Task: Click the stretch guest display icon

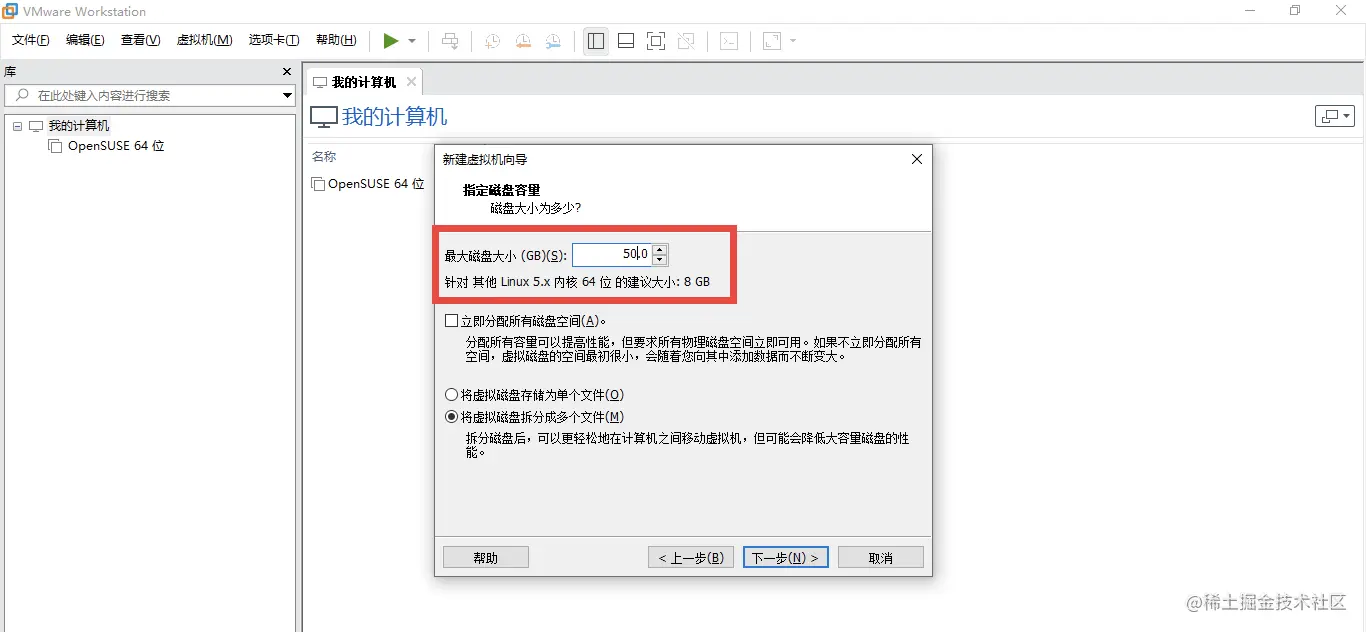Action: [772, 41]
